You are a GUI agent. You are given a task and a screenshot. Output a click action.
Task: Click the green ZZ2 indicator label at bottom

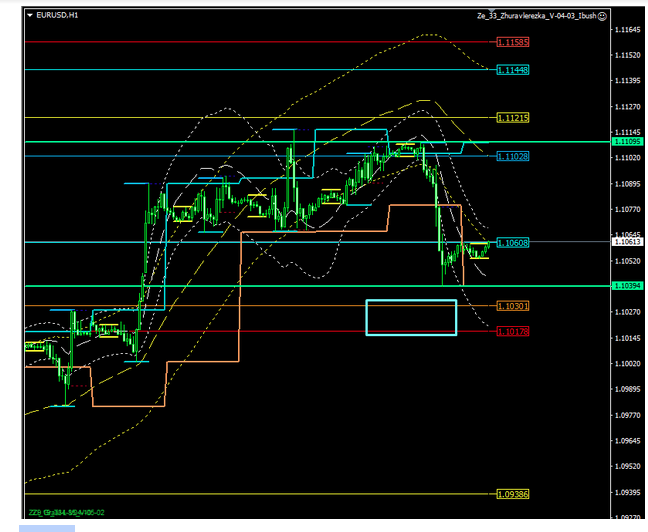coord(65,512)
